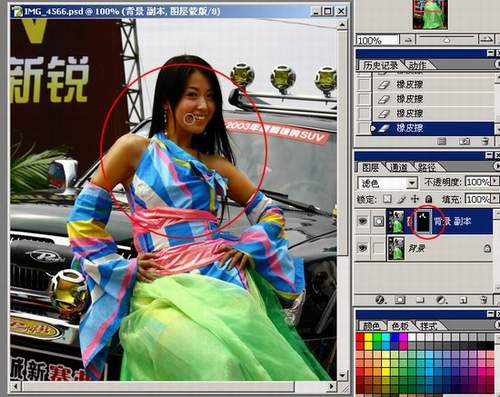Toggle lock position cross-arrow icon
This screenshot has width=500, height=397.
coord(415,199)
